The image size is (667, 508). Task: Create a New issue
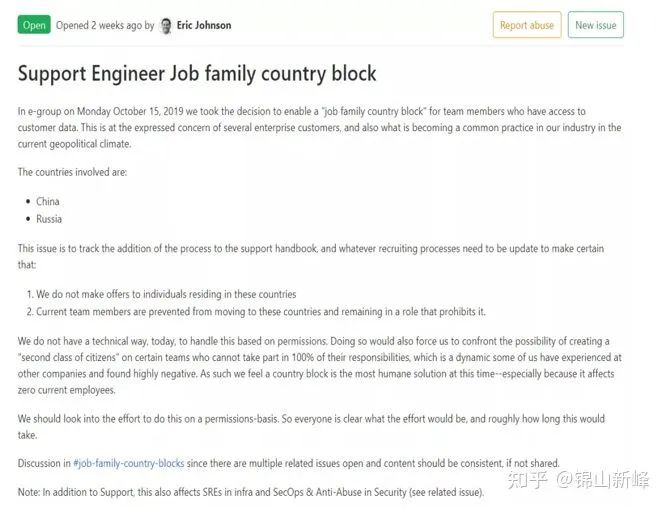coord(596,25)
